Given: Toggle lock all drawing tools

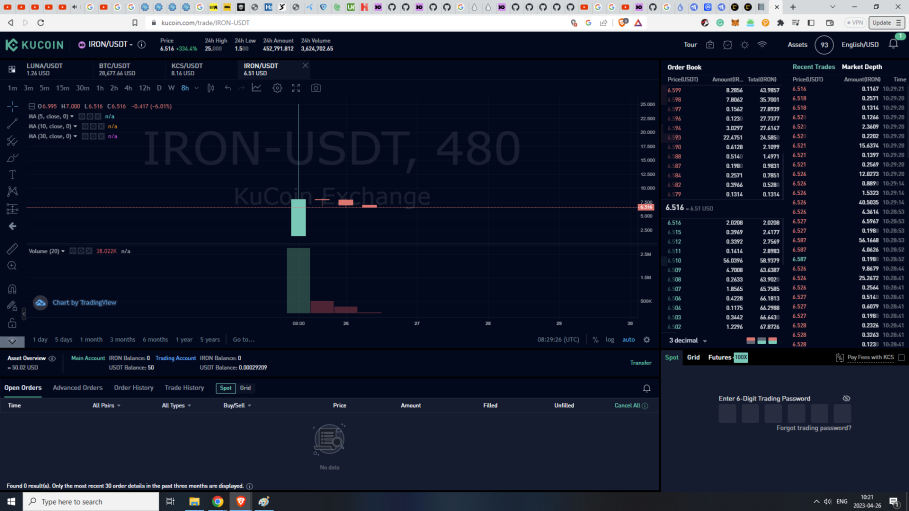Looking at the screenshot, I should tap(12, 323).
